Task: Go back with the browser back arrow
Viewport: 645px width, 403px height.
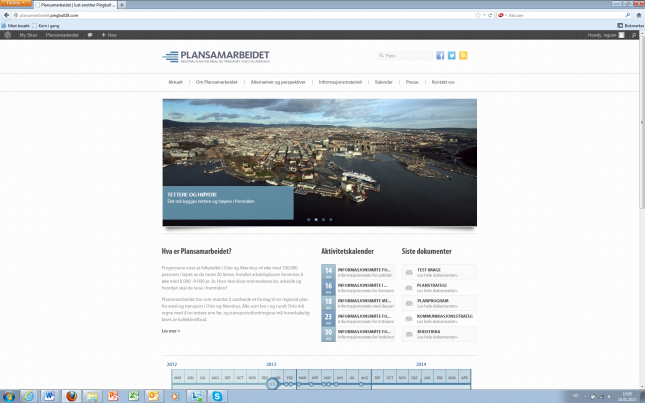Action: click(x=6, y=15)
